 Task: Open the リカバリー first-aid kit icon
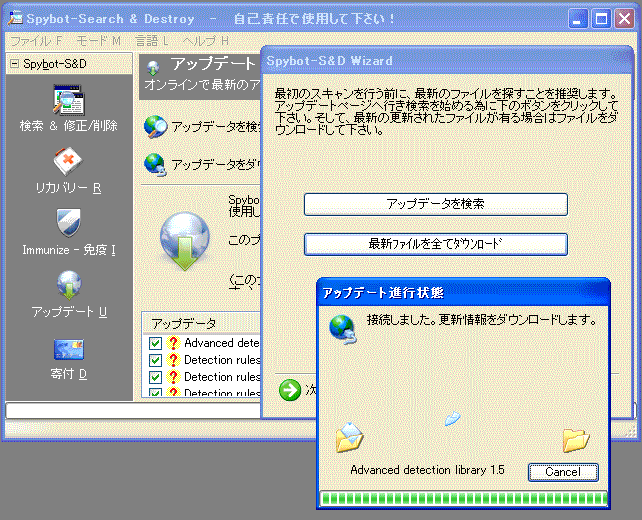pos(68,162)
